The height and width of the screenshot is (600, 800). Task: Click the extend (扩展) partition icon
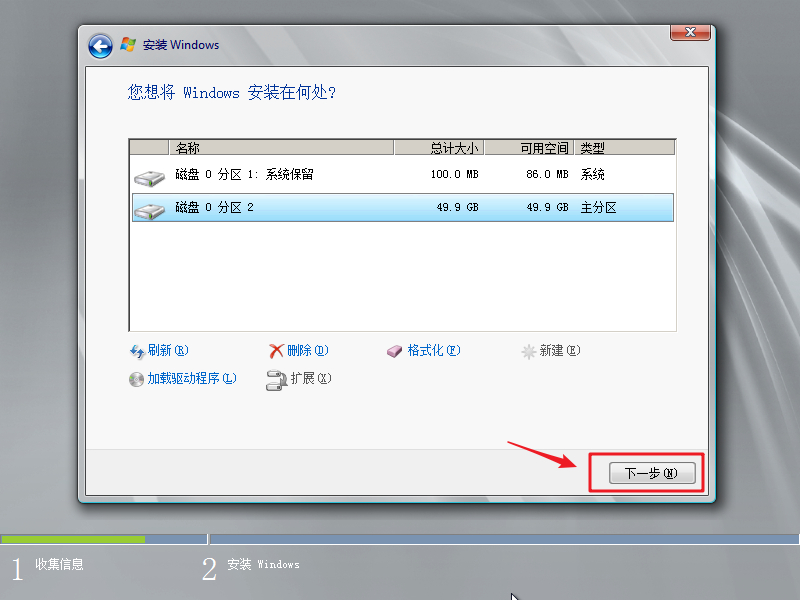[277, 379]
